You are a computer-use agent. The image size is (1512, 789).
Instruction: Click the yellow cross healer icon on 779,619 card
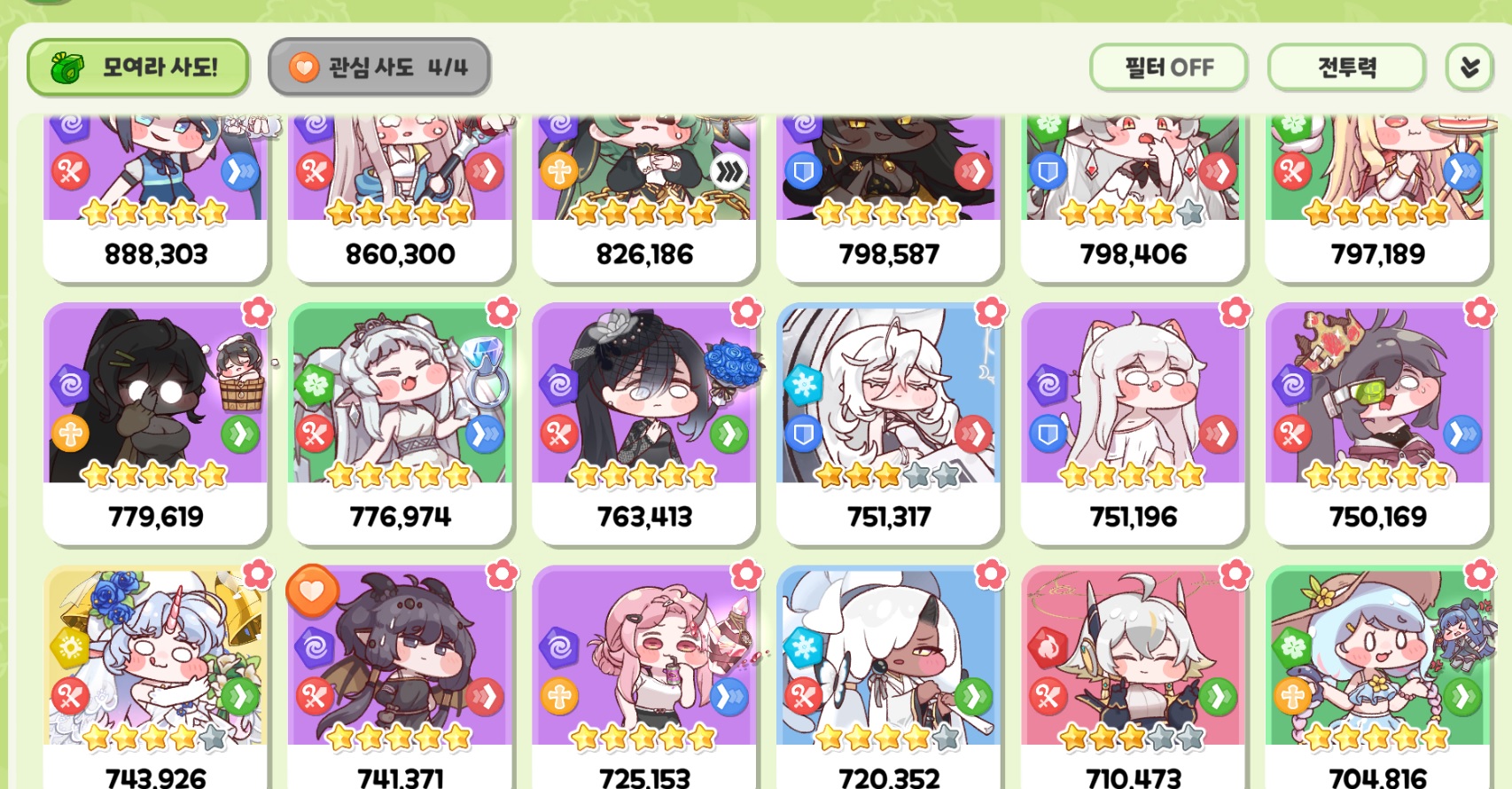pyautogui.click(x=70, y=434)
